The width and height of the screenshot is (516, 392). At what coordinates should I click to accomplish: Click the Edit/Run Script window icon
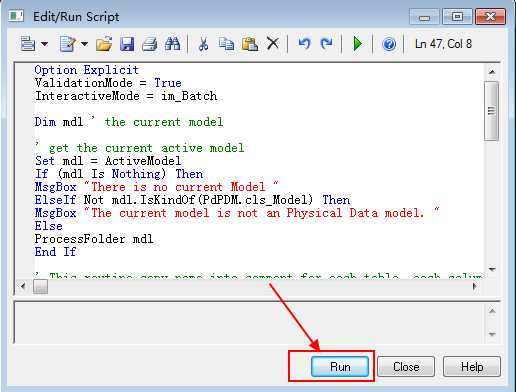(16, 16)
